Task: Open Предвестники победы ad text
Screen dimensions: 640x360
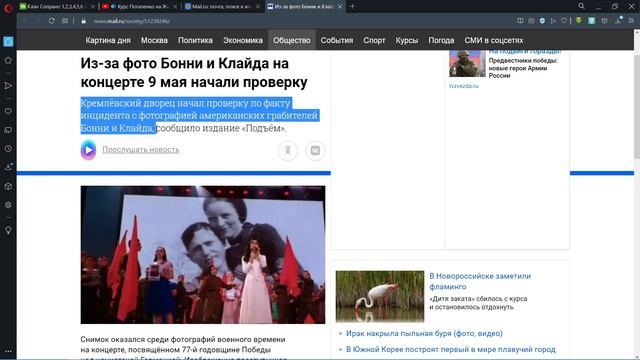Action: [523, 68]
